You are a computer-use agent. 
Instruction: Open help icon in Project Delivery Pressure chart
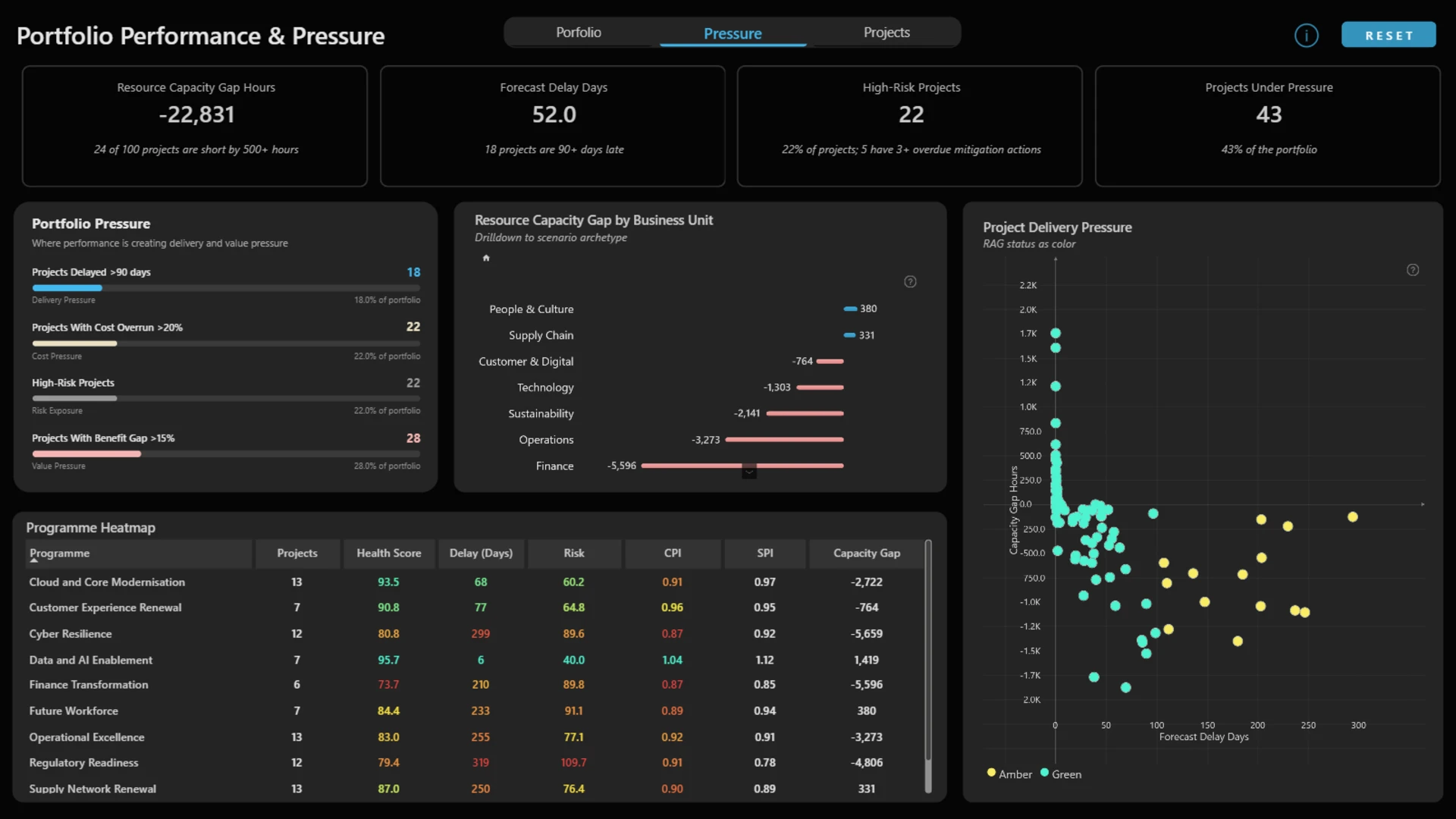coord(1413,270)
